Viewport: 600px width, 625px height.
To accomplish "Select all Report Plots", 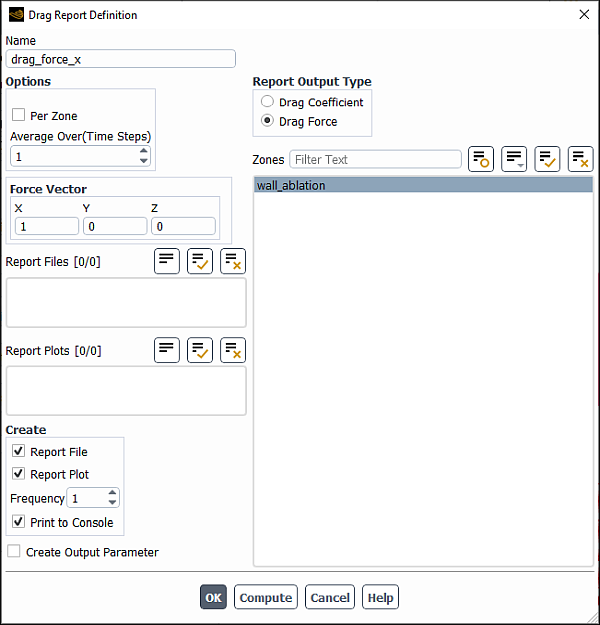I will click(200, 350).
